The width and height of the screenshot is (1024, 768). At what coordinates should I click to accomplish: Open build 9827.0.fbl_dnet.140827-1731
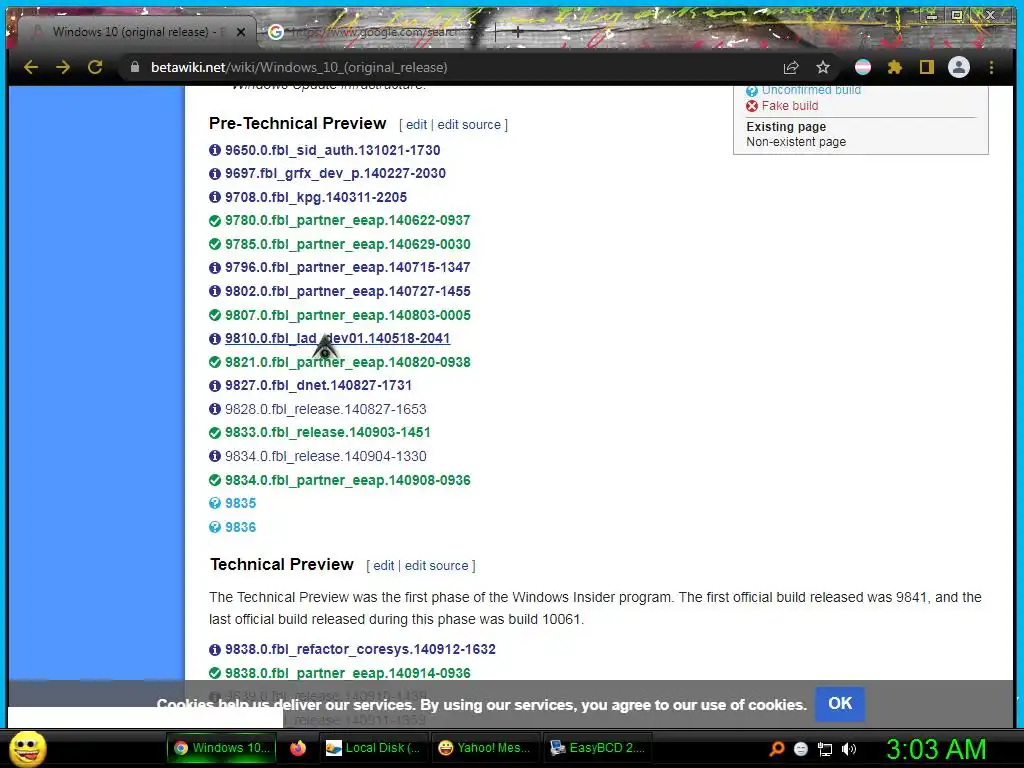(x=318, y=385)
